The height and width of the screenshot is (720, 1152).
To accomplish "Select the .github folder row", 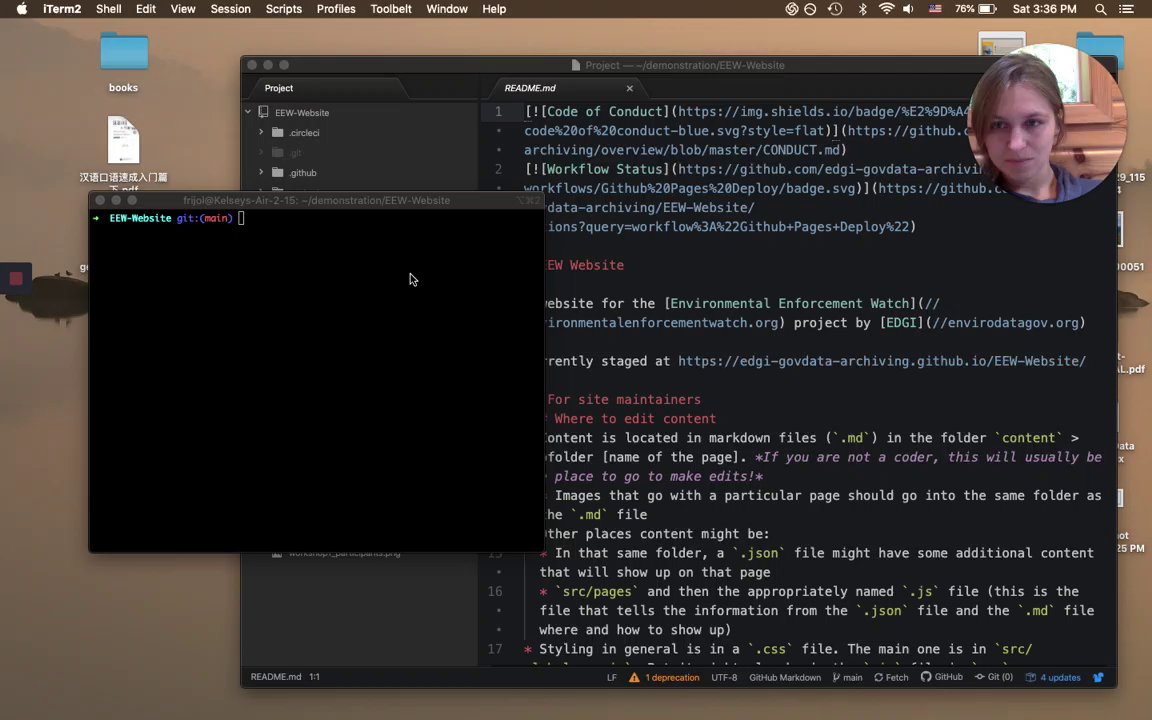I will click(360, 173).
